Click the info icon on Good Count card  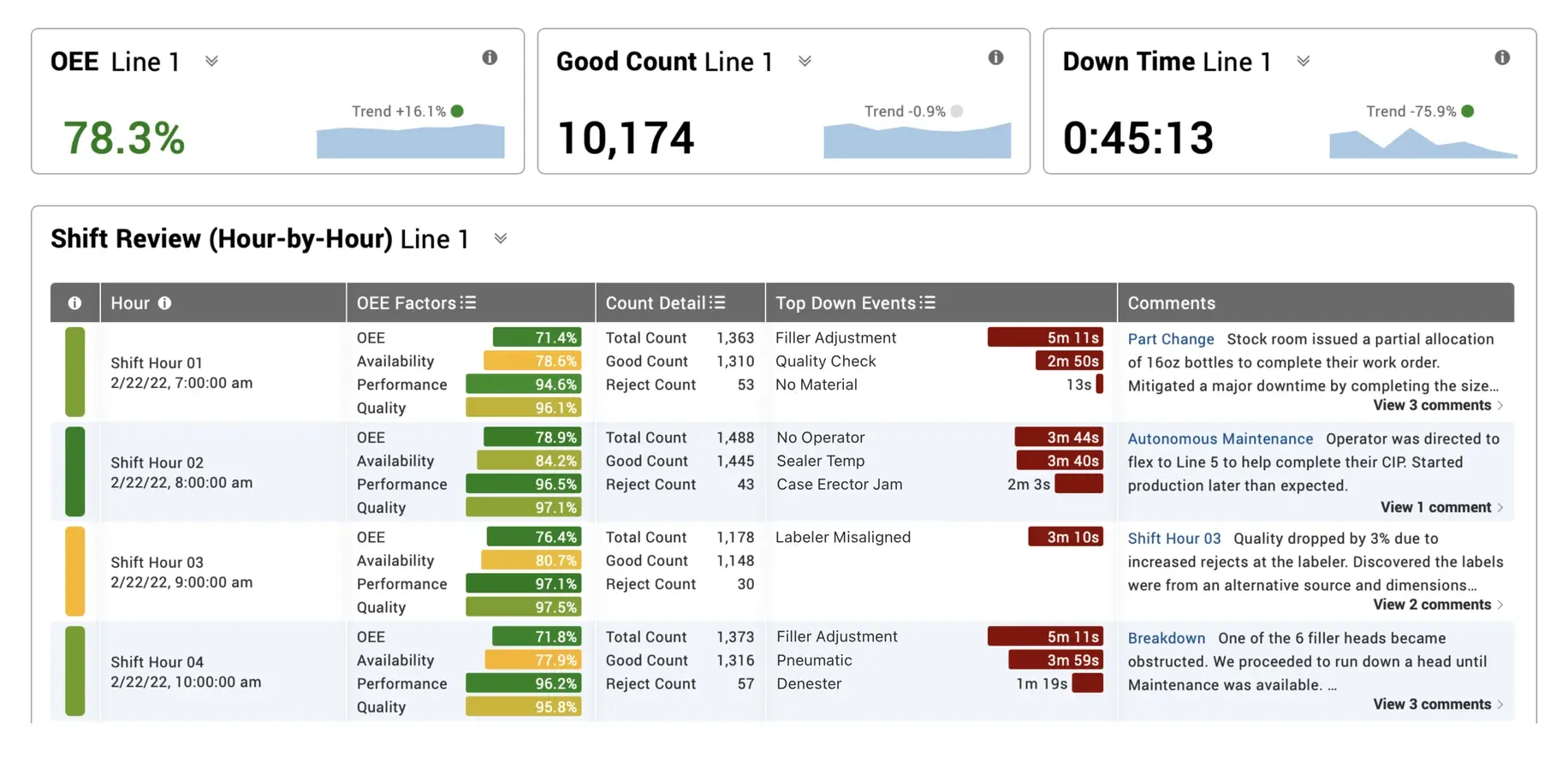pos(995,57)
